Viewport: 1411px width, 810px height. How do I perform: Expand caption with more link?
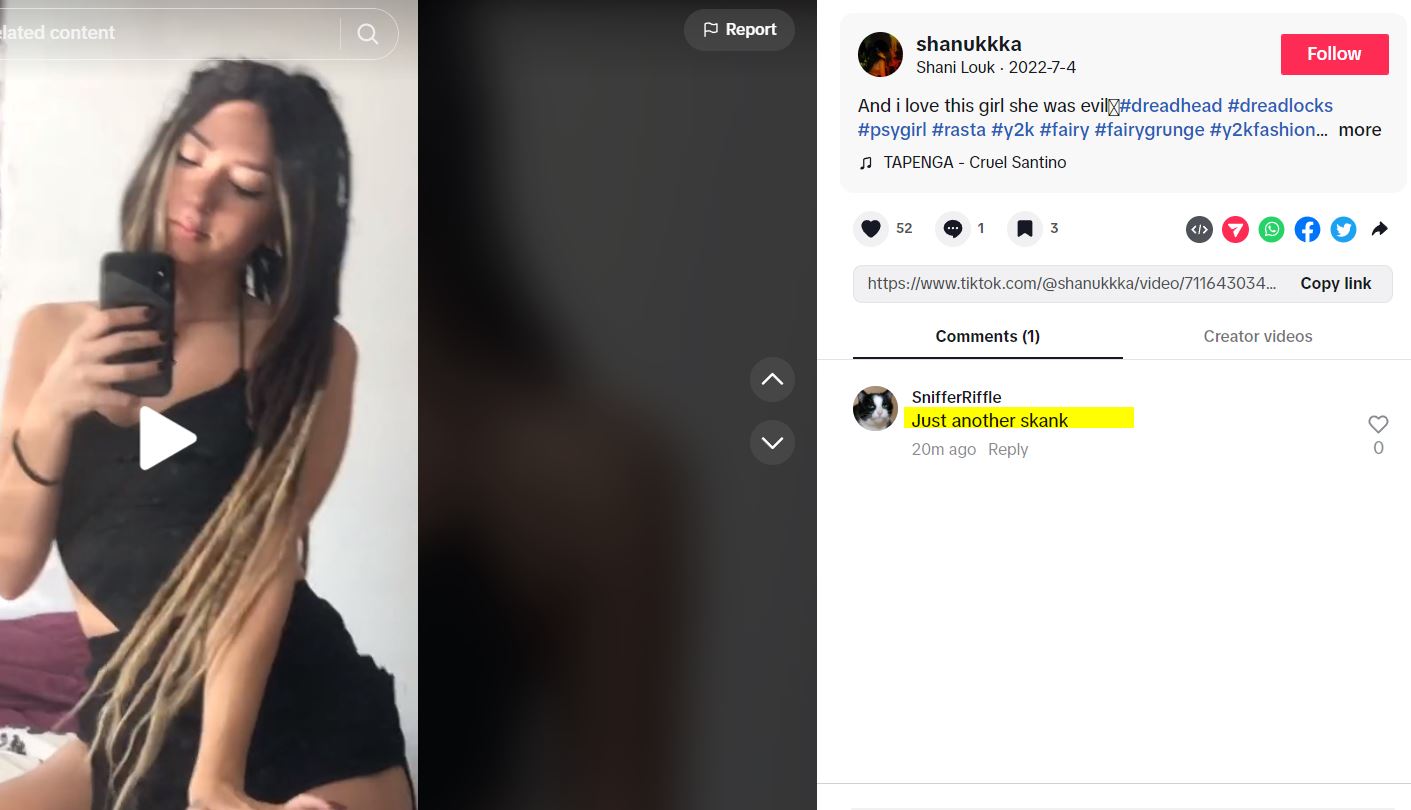[x=1360, y=130]
